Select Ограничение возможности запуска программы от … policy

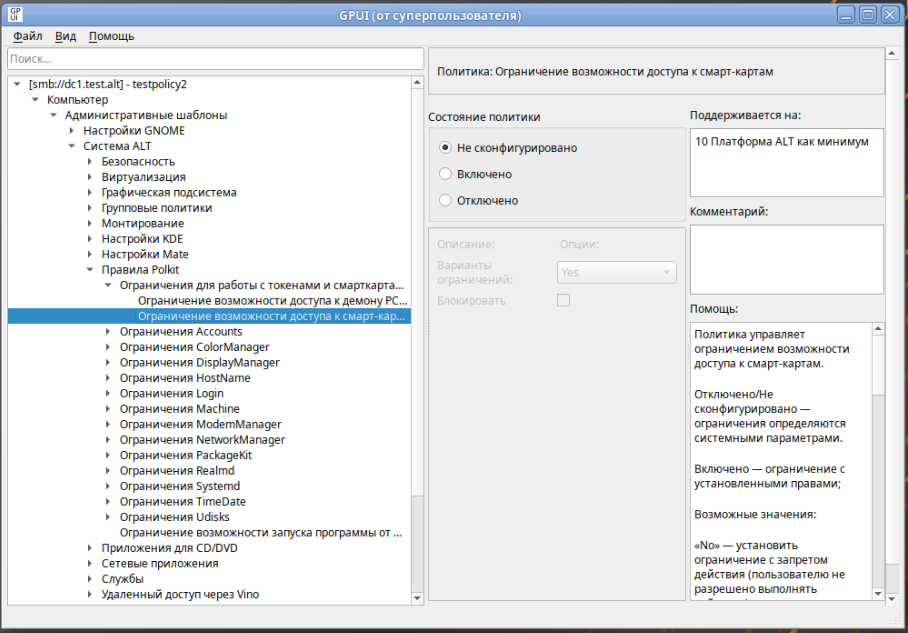click(261, 532)
